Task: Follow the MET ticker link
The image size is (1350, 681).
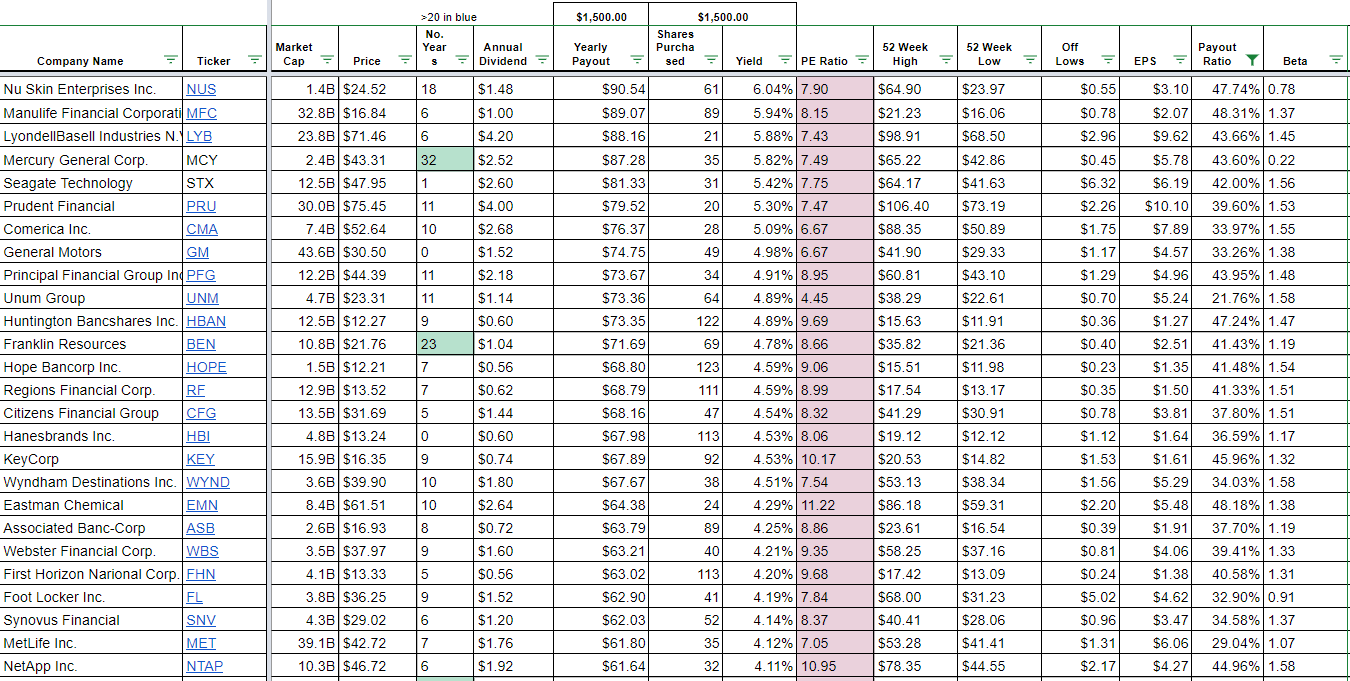Action: click(201, 643)
